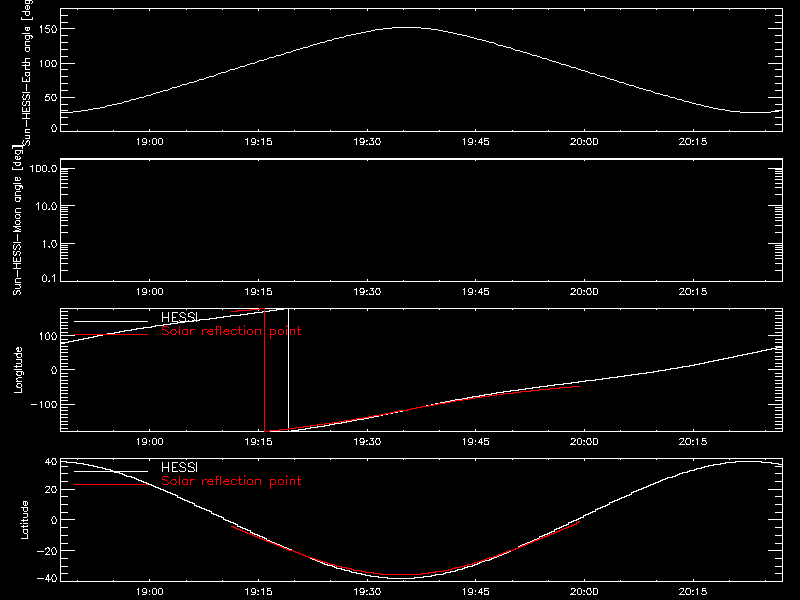This screenshot has width=800, height=600.
Task: Click white HESSI legend line in Latitude plot
Action: pos(111,471)
